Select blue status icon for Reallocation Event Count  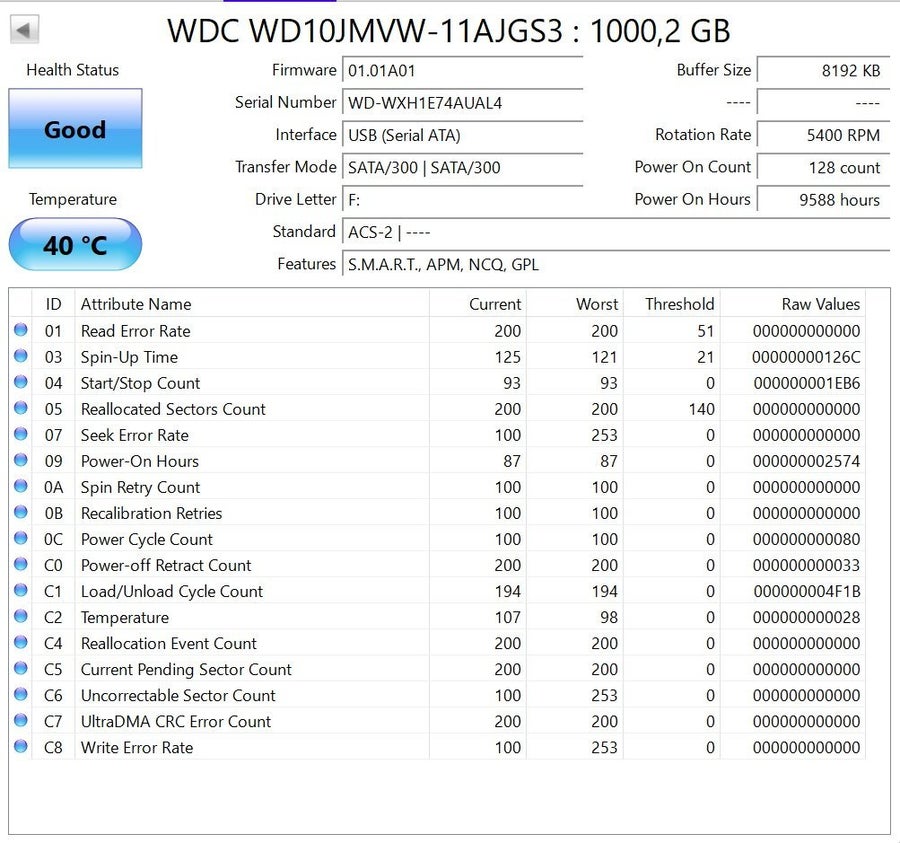[21, 642]
